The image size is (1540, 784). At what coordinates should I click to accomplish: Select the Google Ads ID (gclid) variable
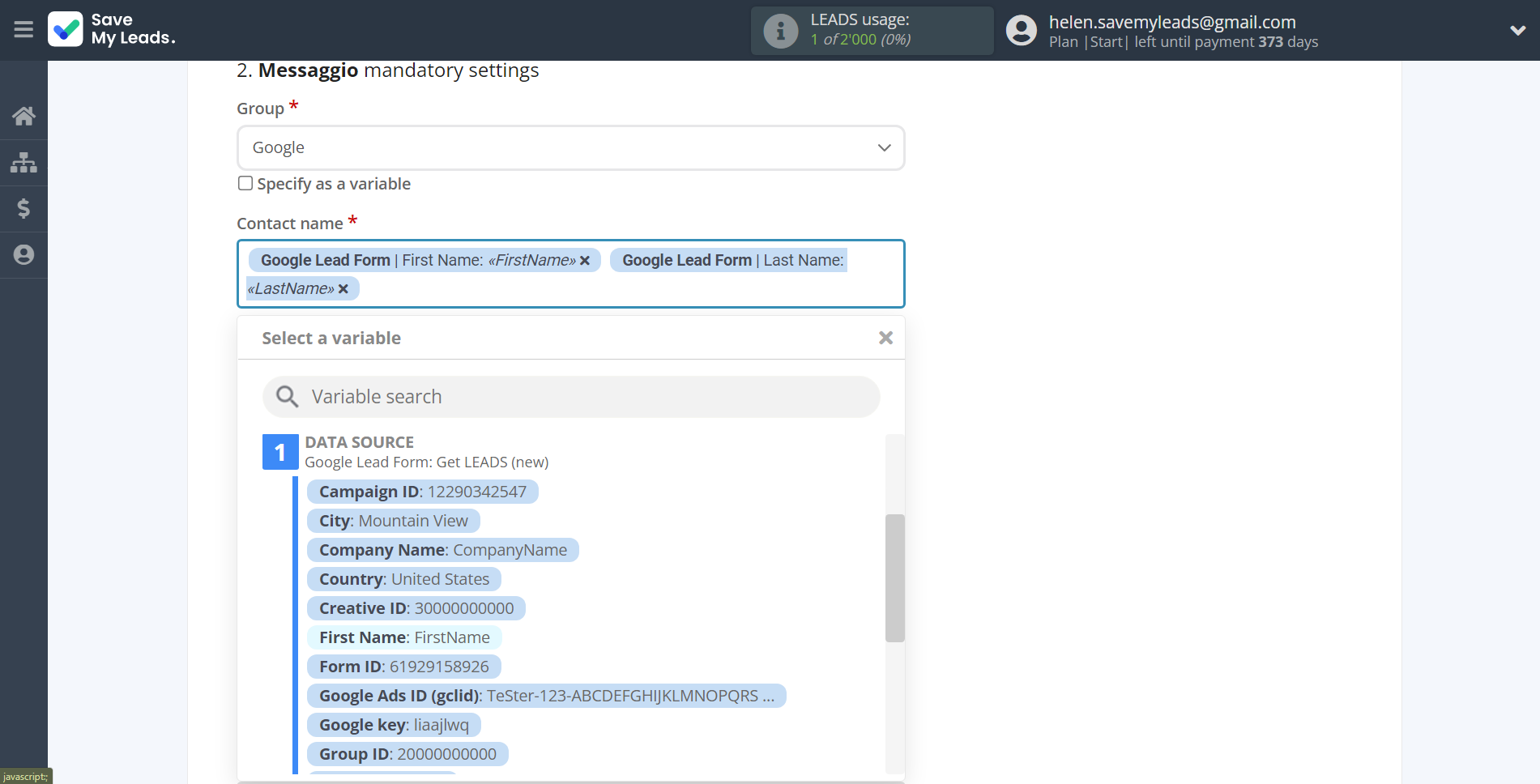(547, 696)
